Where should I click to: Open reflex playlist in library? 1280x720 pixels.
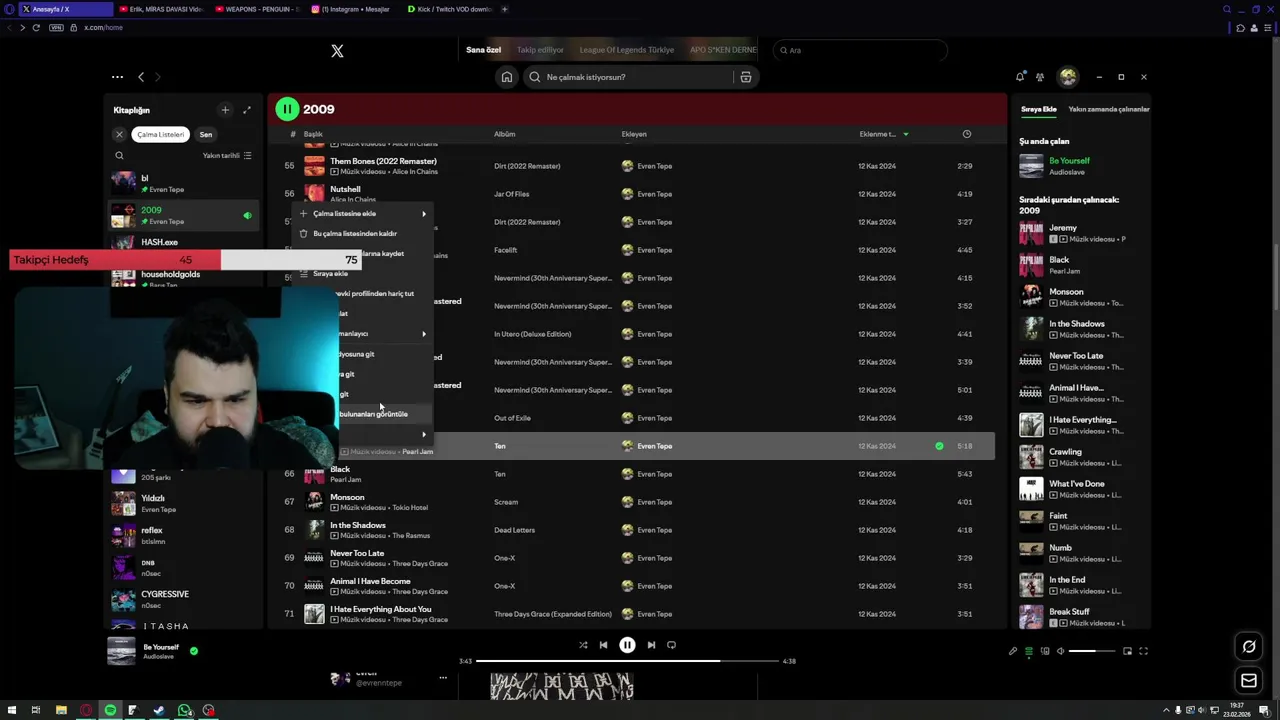pos(184,535)
